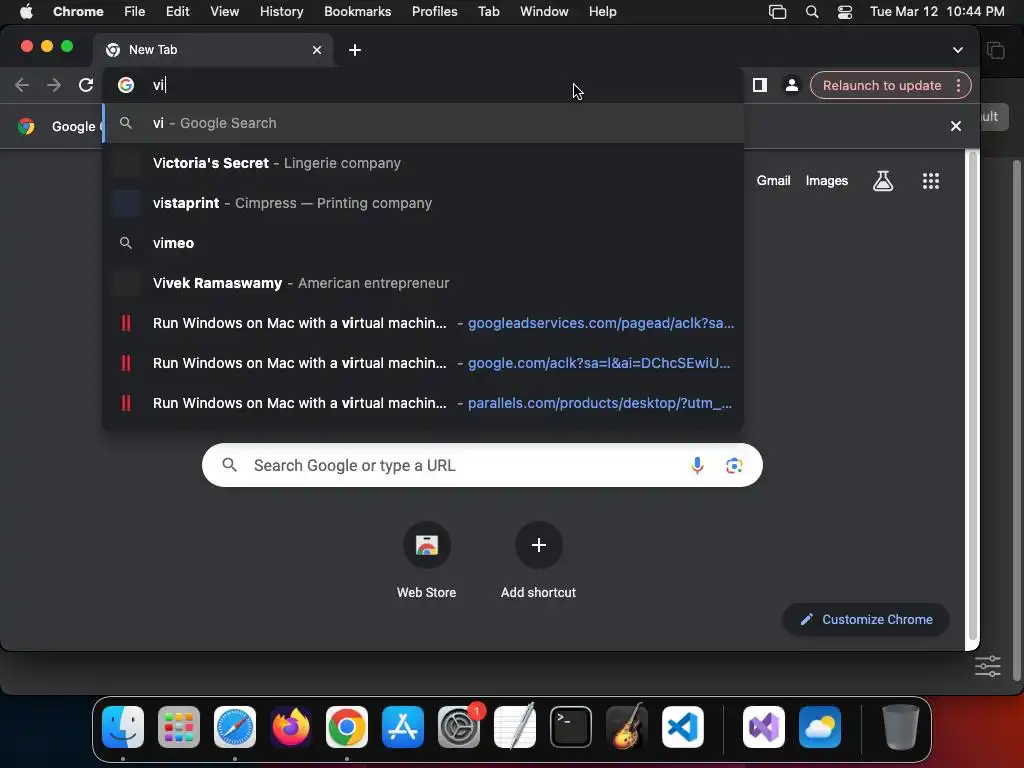This screenshot has height=768, width=1024.
Task: Reload the page with the refresh icon
Action: click(86, 85)
